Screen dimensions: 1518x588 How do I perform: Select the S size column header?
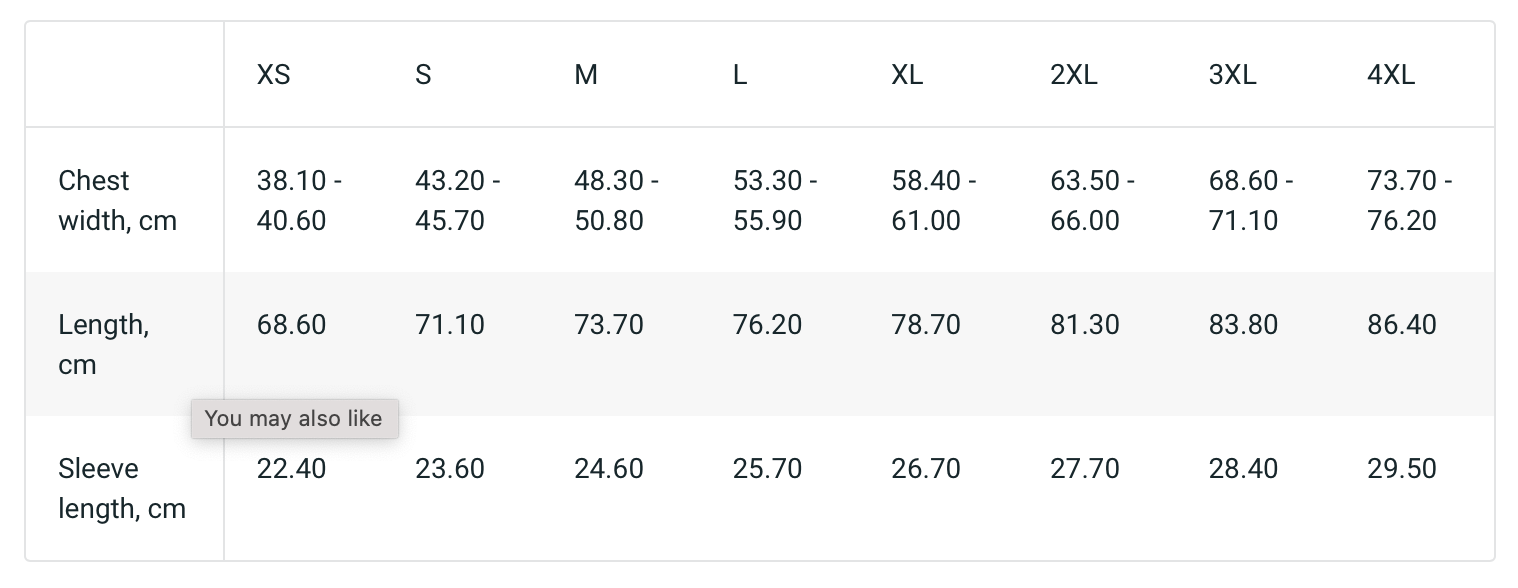tap(423, 75)
